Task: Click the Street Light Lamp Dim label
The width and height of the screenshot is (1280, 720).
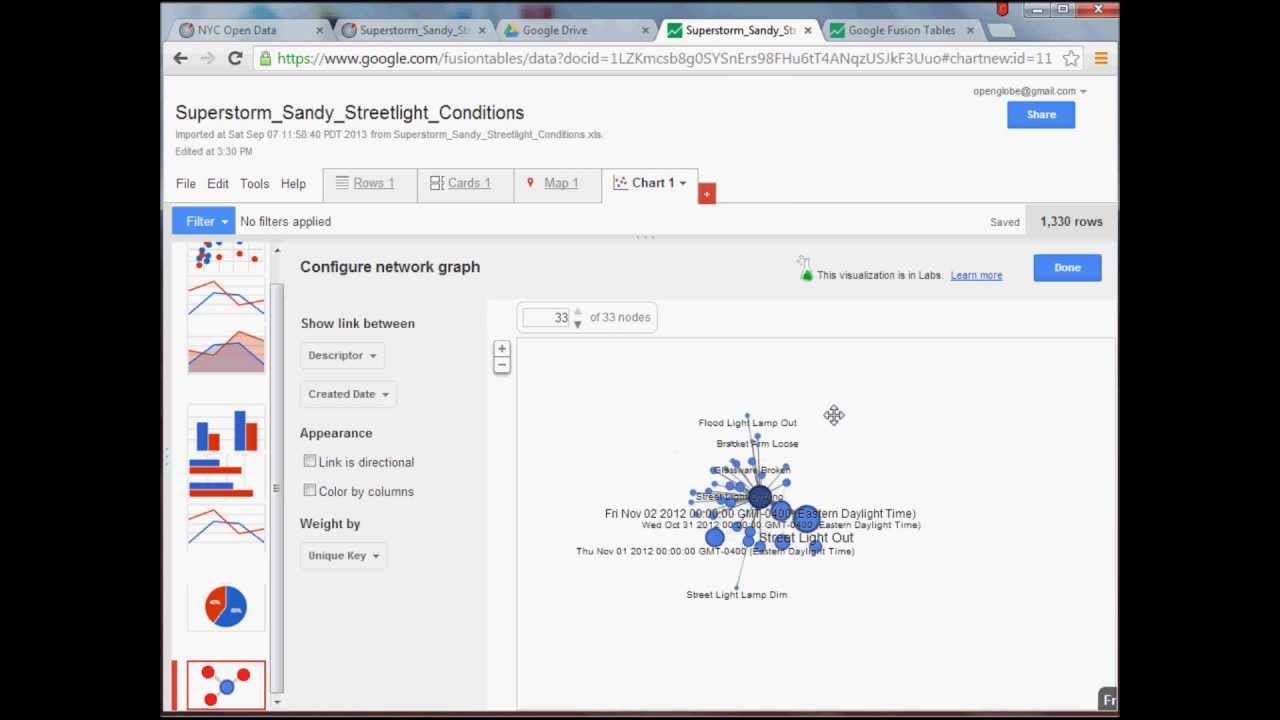Action: coord(737,595)
